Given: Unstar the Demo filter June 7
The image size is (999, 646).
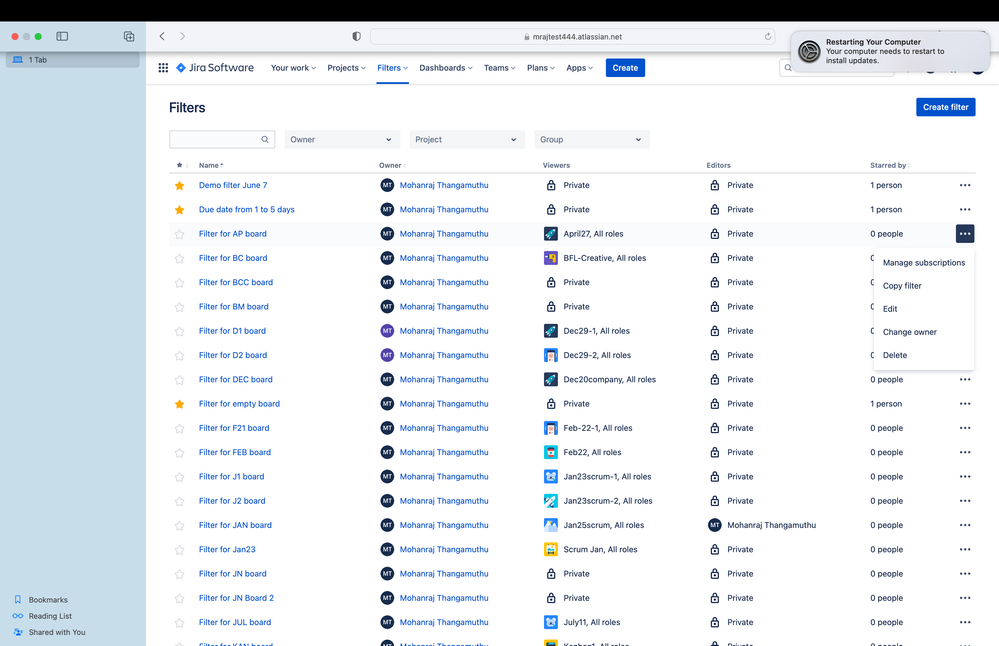Looking at the screenshot, I should point(179,185).
